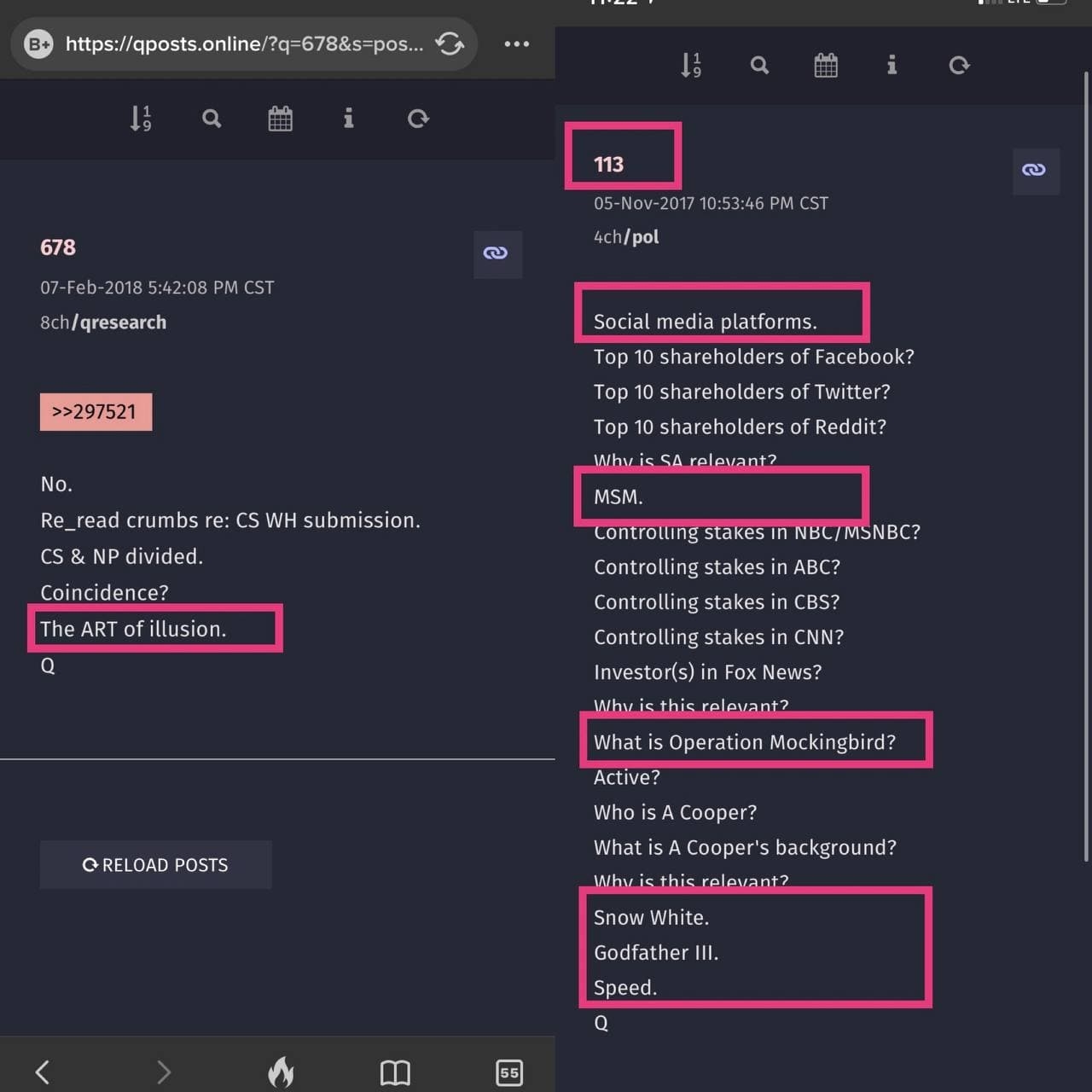
Task: Click the info icon in right panel
Action: point(892,65)
